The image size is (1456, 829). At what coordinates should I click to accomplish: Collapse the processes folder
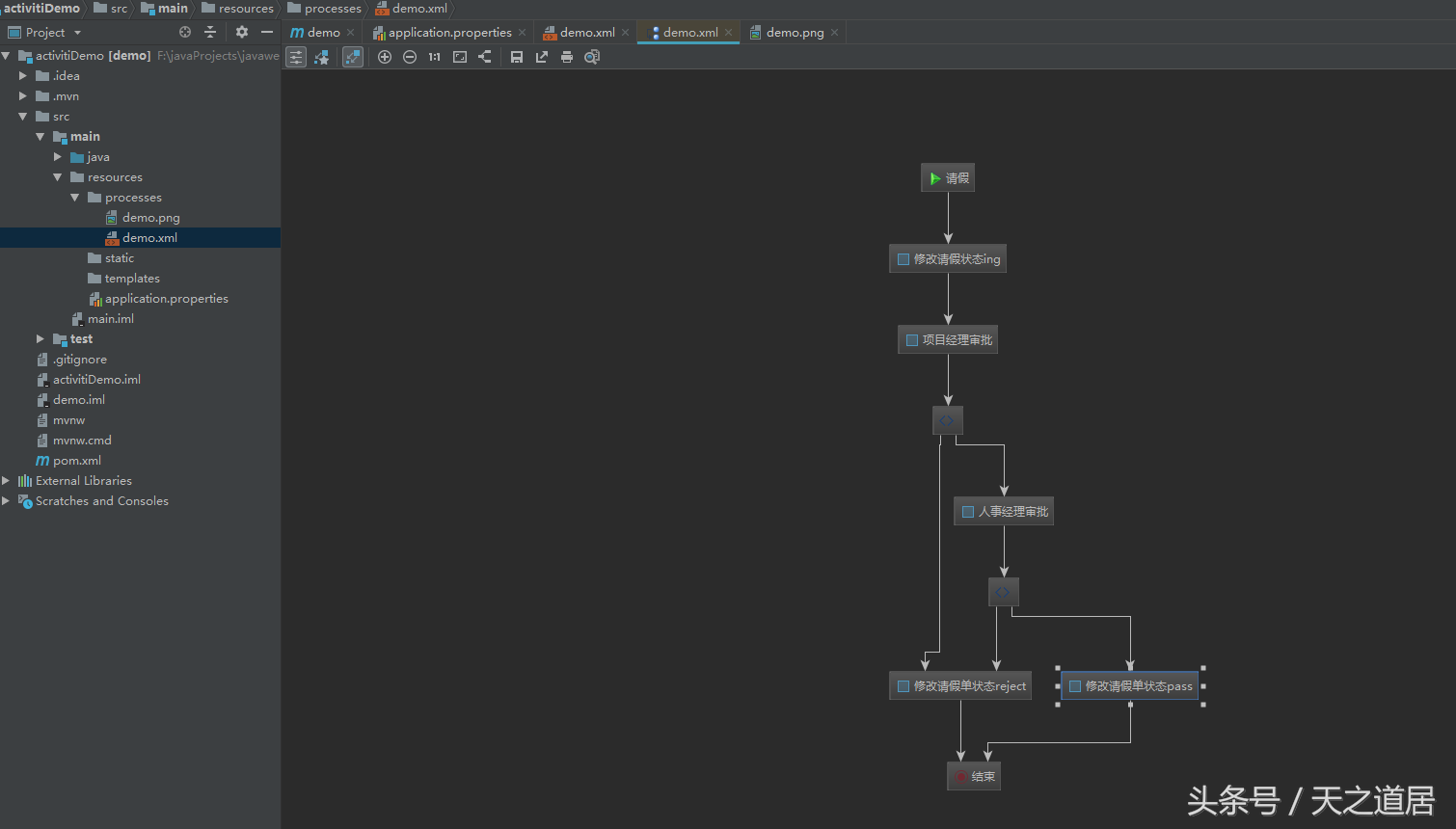pyautogui.click(x=75, y=198)
